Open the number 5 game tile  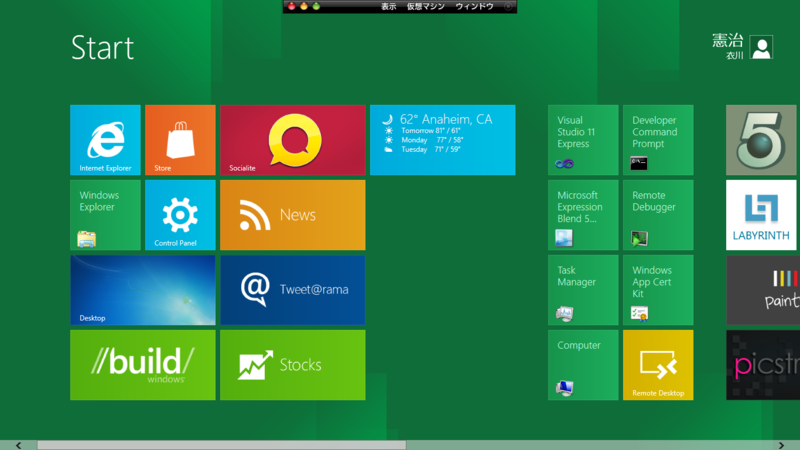tap(761, 140)
